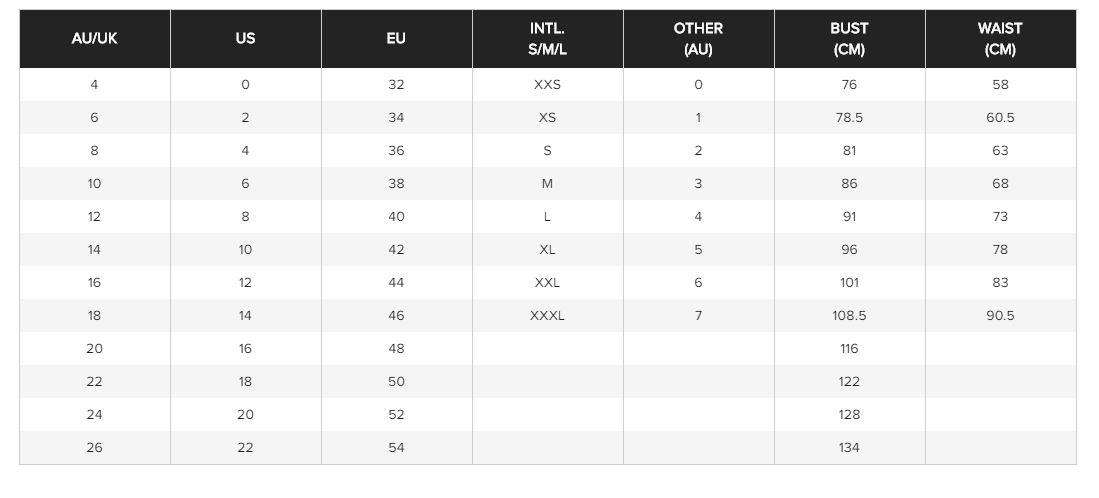Select the INTL. S/M/L header cell
1099x498 pixels.
coord(547,39)
